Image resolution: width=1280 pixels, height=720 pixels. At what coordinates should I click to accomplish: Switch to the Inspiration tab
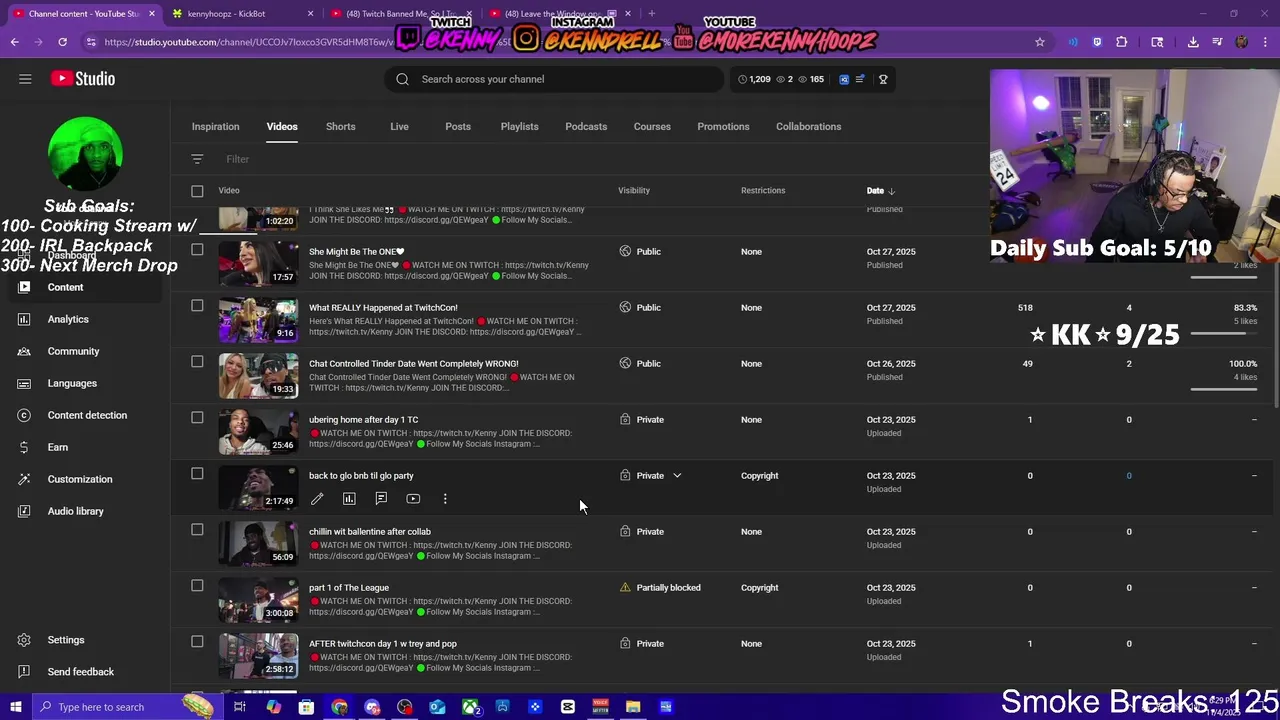coord(216,127)
